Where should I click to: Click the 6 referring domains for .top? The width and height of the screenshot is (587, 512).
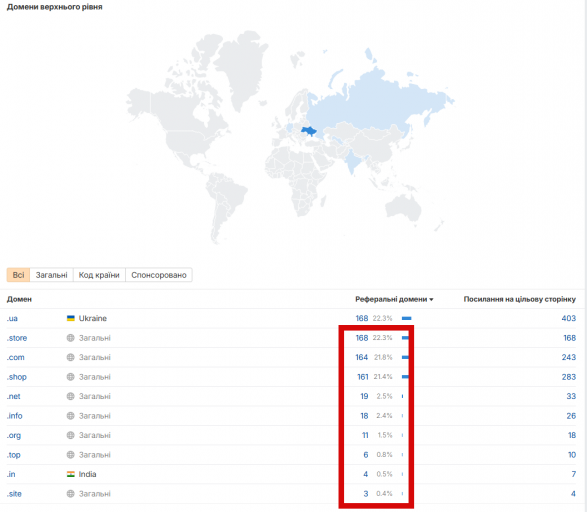[366, 455]
